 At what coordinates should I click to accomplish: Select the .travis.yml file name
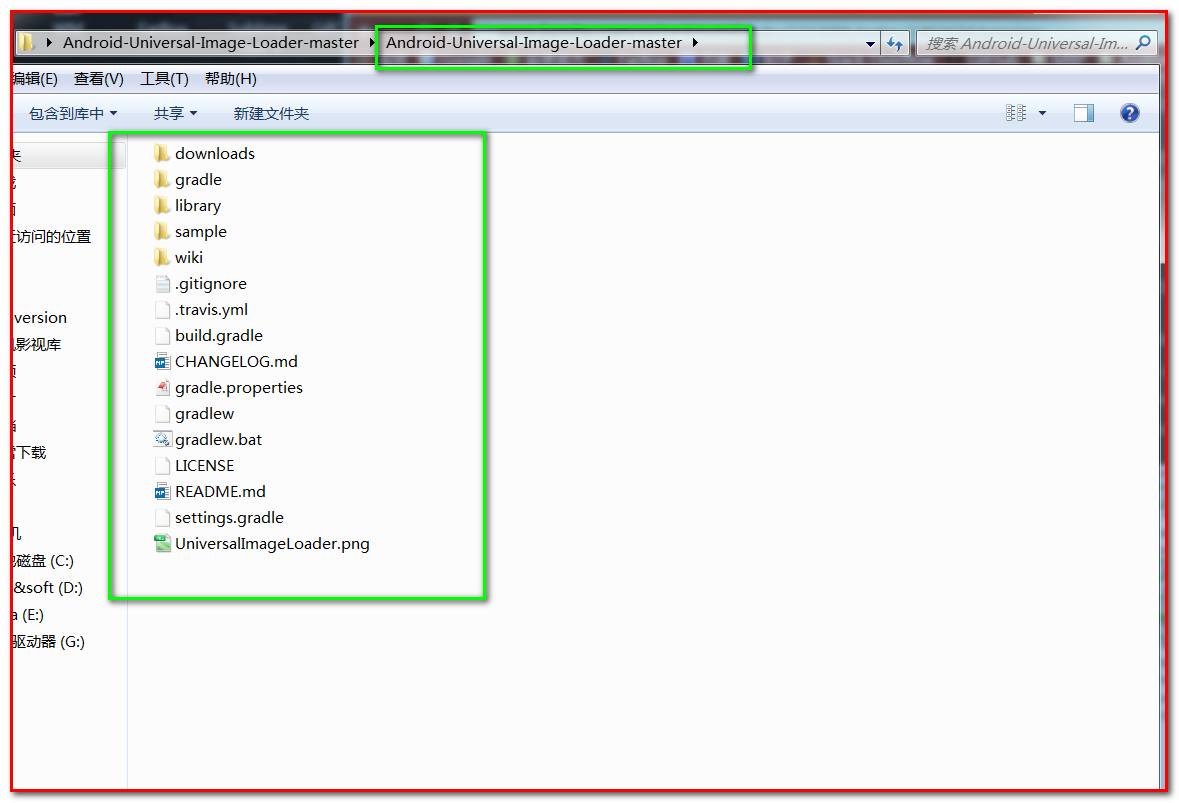click(211, 310)
